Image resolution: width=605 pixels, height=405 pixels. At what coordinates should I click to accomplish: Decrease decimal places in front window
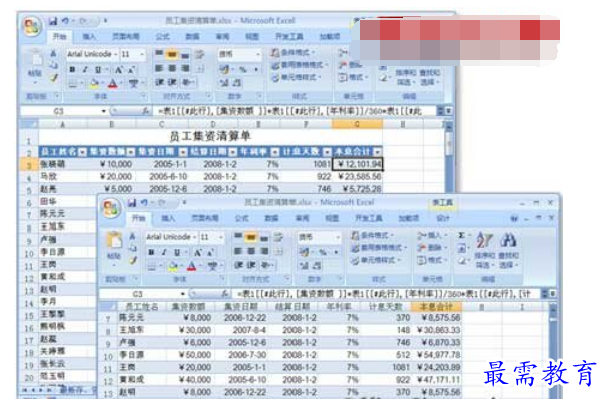pos(317,265)
